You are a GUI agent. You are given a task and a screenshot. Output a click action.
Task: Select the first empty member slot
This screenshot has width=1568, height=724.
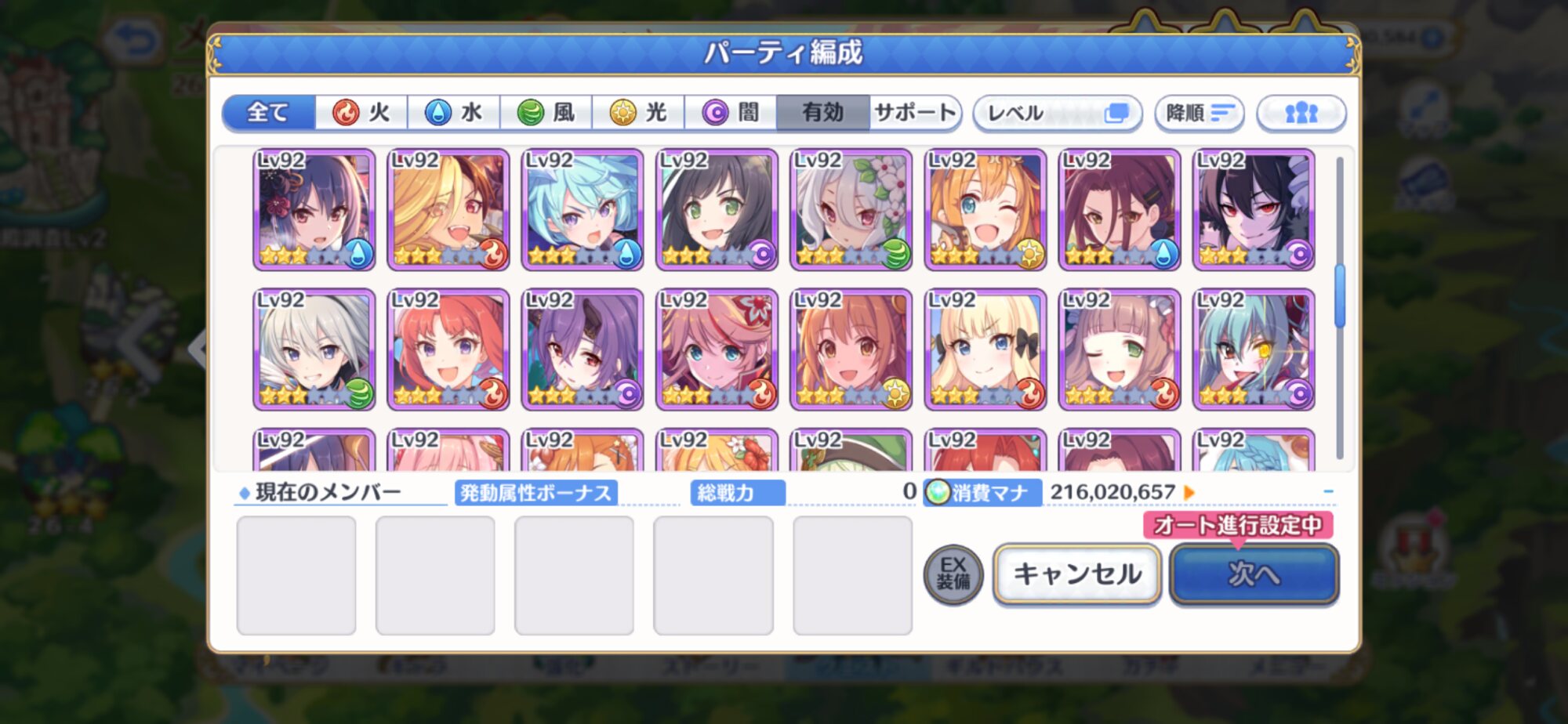pos(296,575)
